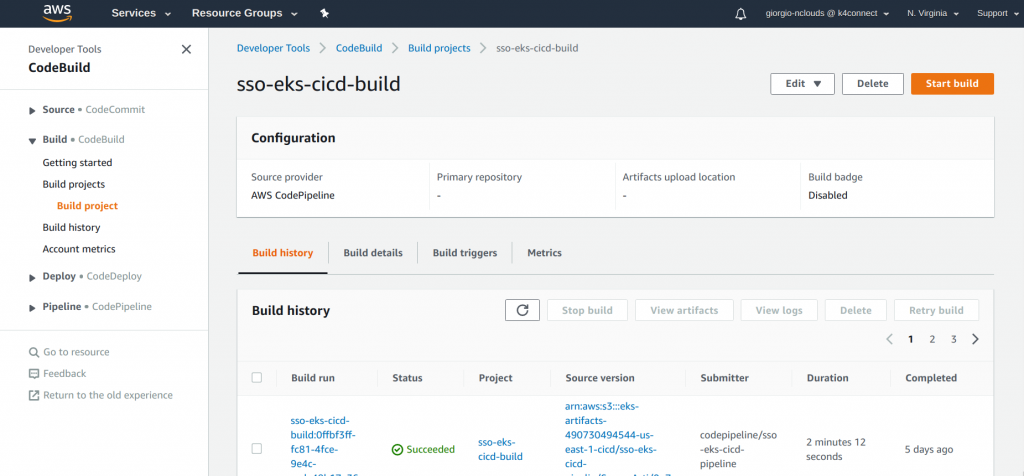Open Build history sidebar item

tap(71, 227)
